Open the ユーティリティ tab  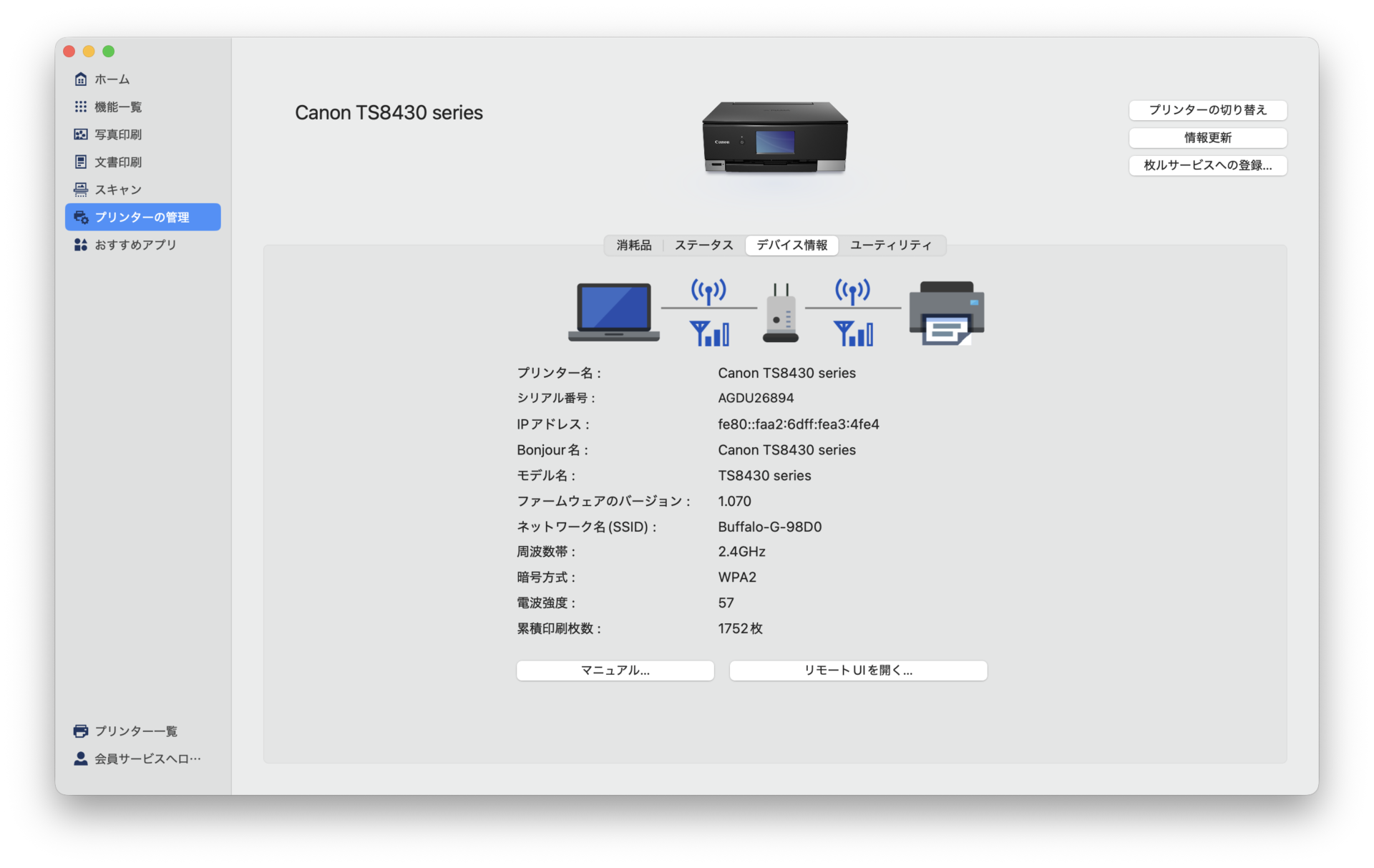click(890, 245)
